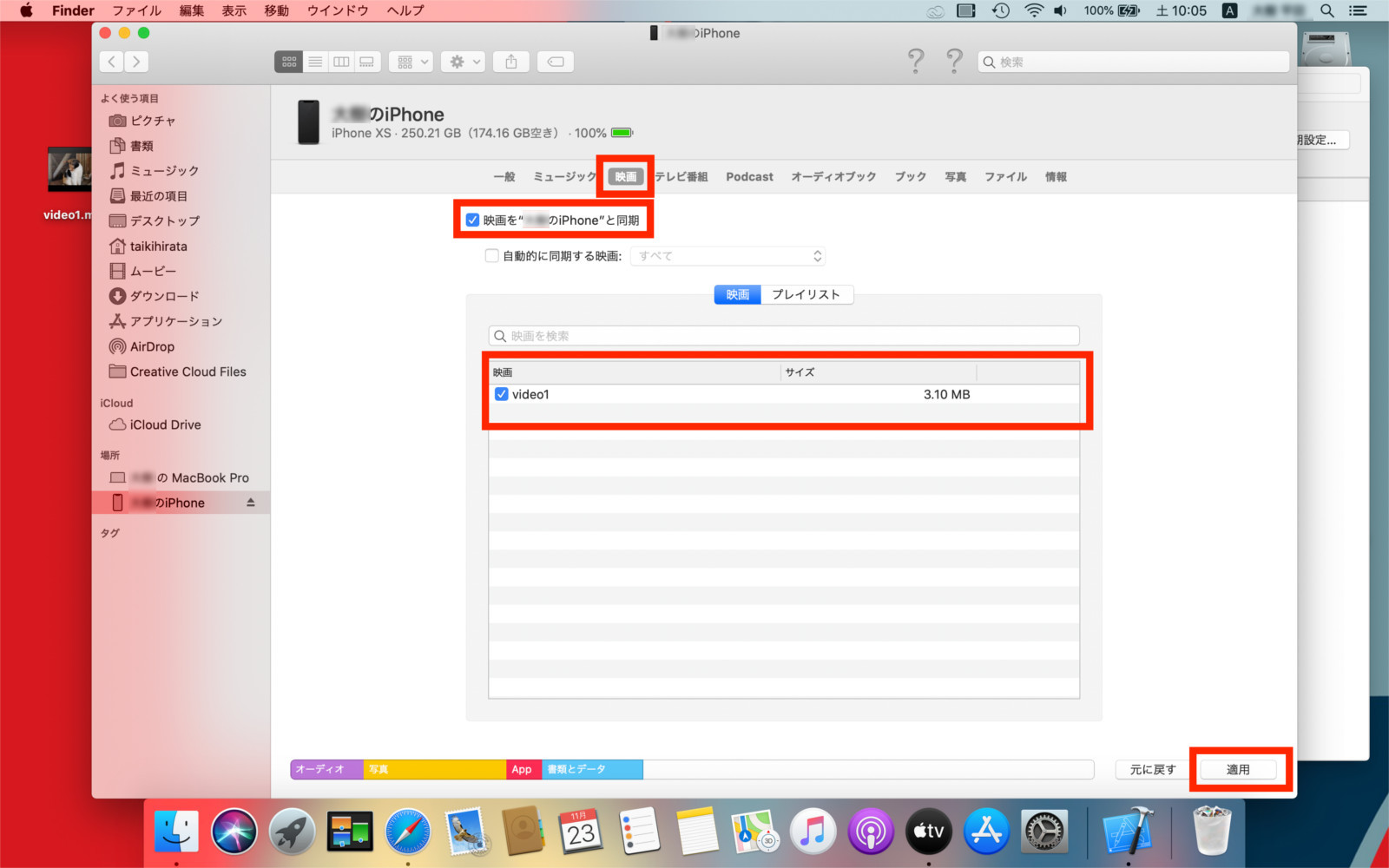The width and height of the screenshot is (1389, 868).
Task: Enable 自動的に同期する映画 checkbox
Action: coord(491,256)
